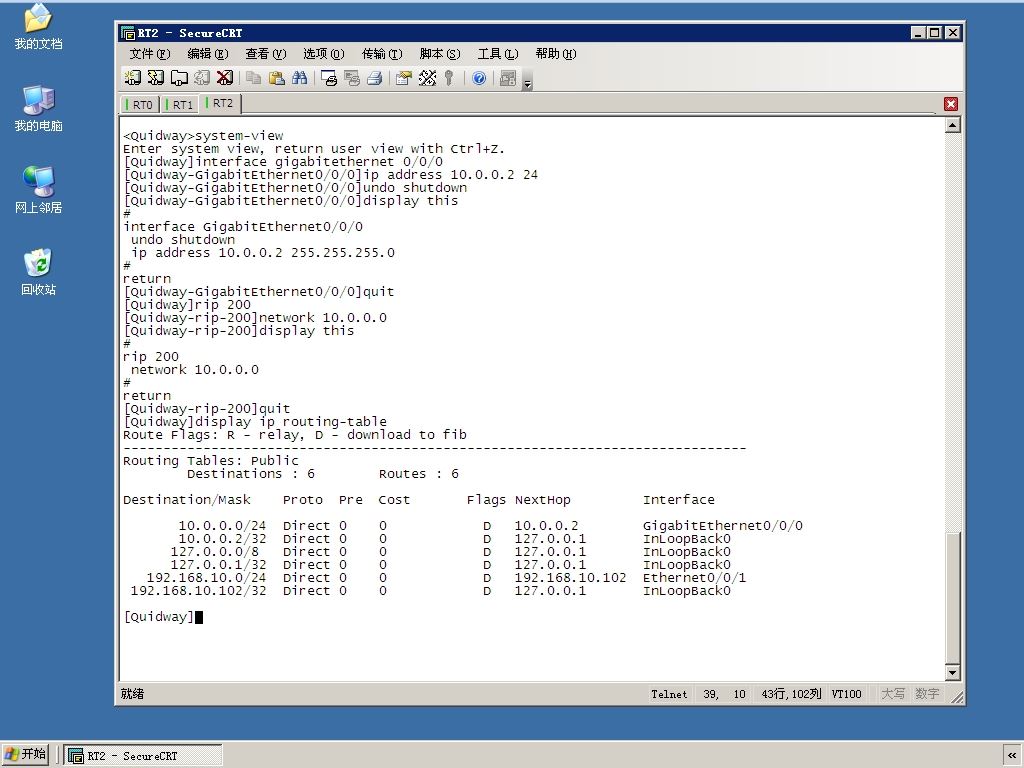Click the "display ip routing-table" command line
The width and height of the screenshot is (1024, 768).
255,421
